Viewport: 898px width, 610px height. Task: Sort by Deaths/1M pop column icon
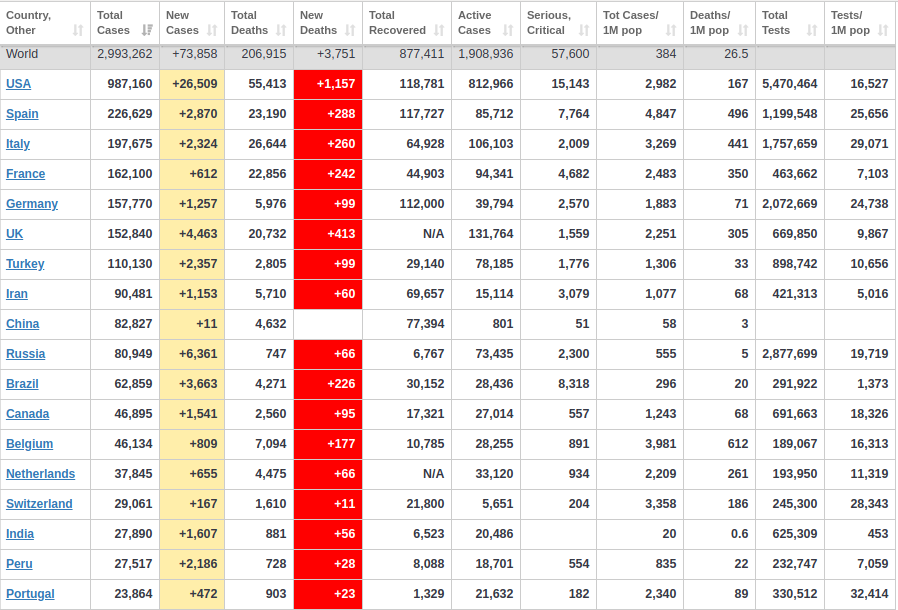coord(743,30)
